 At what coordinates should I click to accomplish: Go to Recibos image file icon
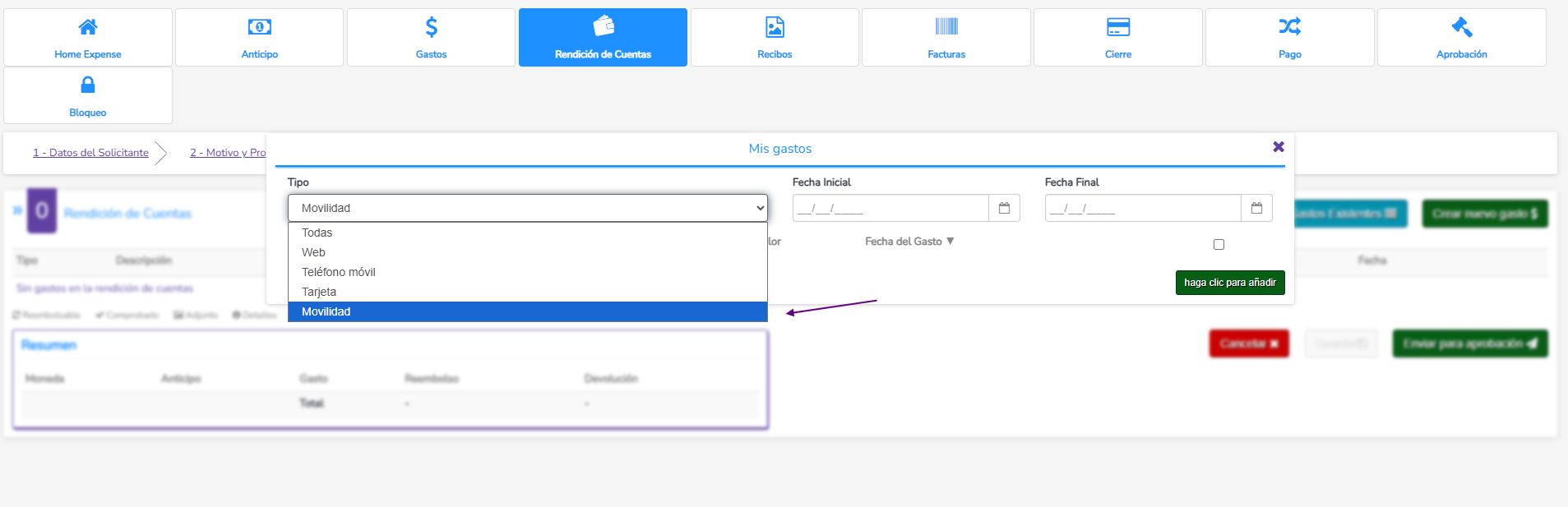click(x=775, y=27)
